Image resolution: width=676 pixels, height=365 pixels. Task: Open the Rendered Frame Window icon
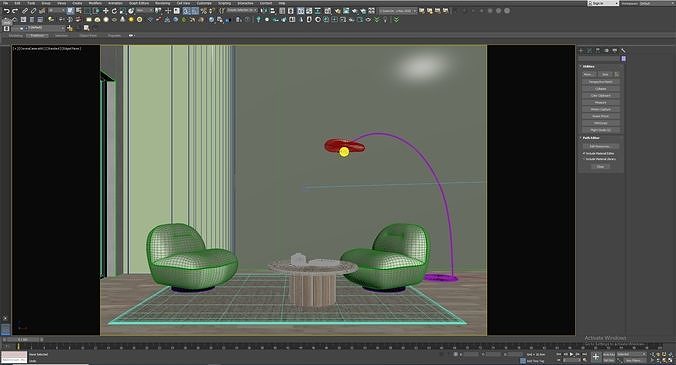(346, 11)
